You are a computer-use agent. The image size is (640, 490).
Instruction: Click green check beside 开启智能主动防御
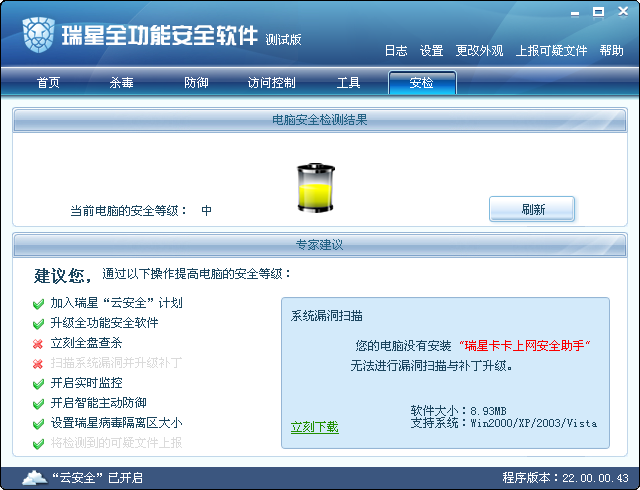click(x=38, y=404)
